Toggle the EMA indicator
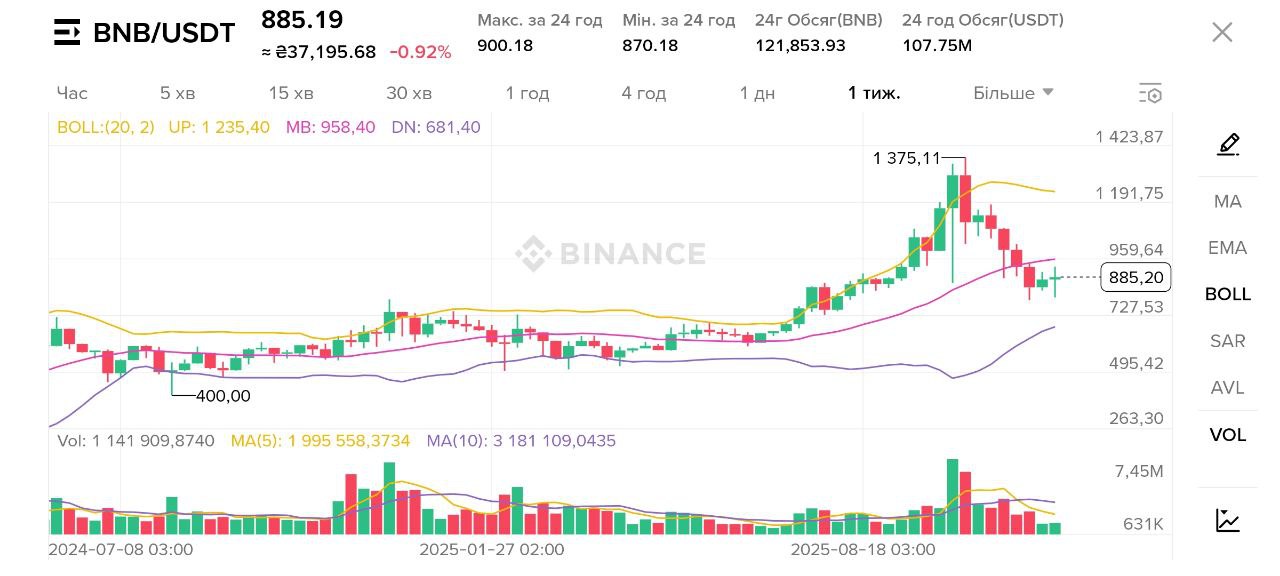The image size is (1280, 576). pyautogui.click(x=1228, y=248)
